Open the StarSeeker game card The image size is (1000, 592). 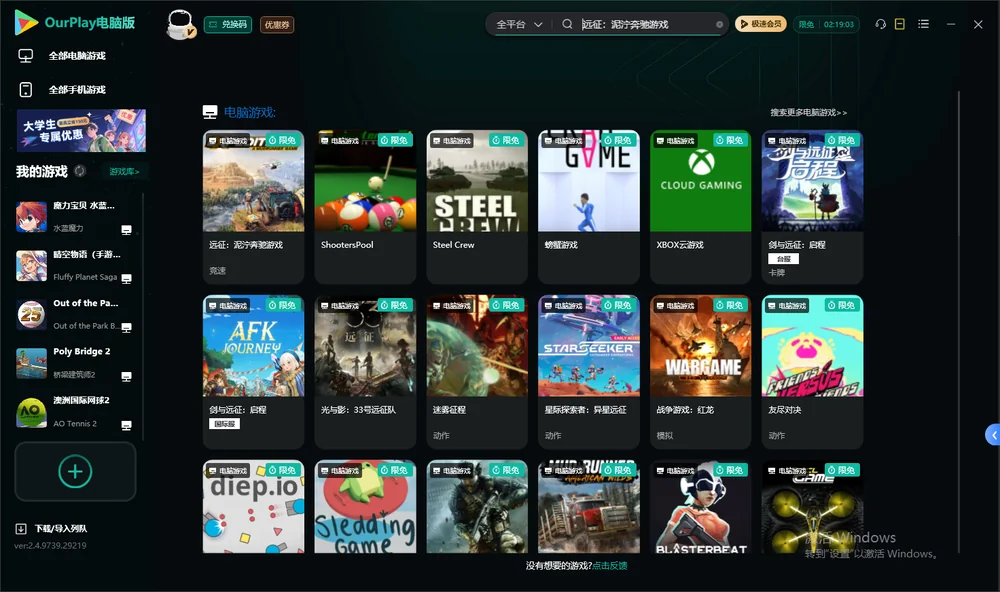(589, 372)
